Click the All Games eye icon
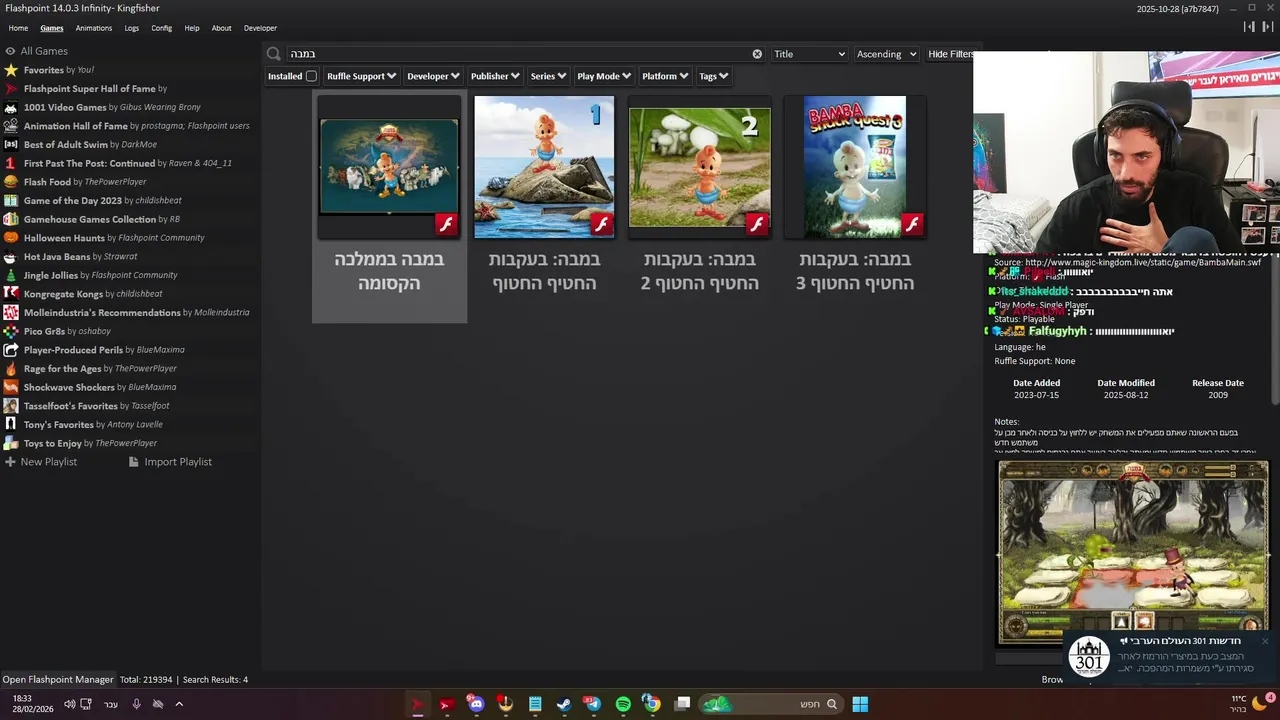Image resolution: width=1280 pixels, height=720 pixels. (x=11, y=51)
